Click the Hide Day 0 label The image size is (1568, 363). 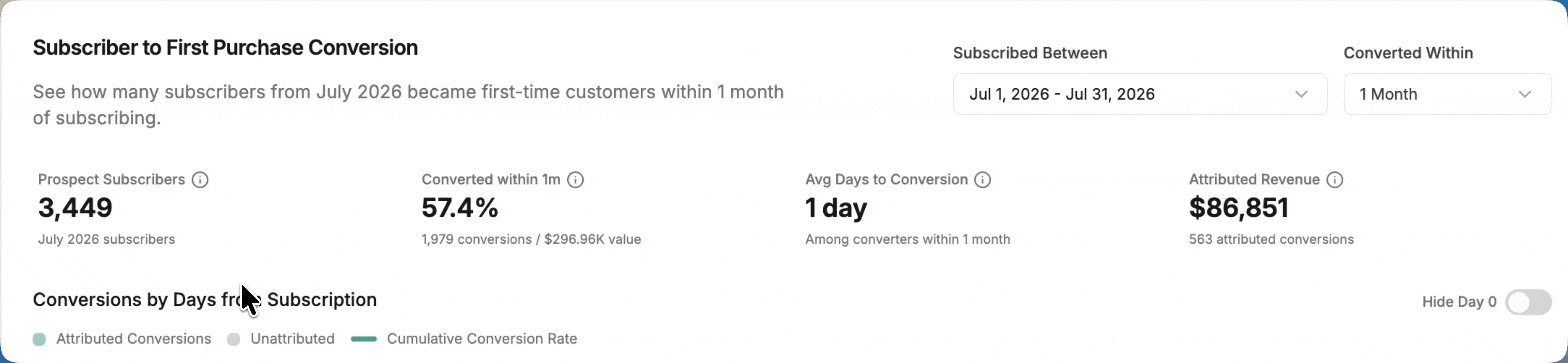1459,302
